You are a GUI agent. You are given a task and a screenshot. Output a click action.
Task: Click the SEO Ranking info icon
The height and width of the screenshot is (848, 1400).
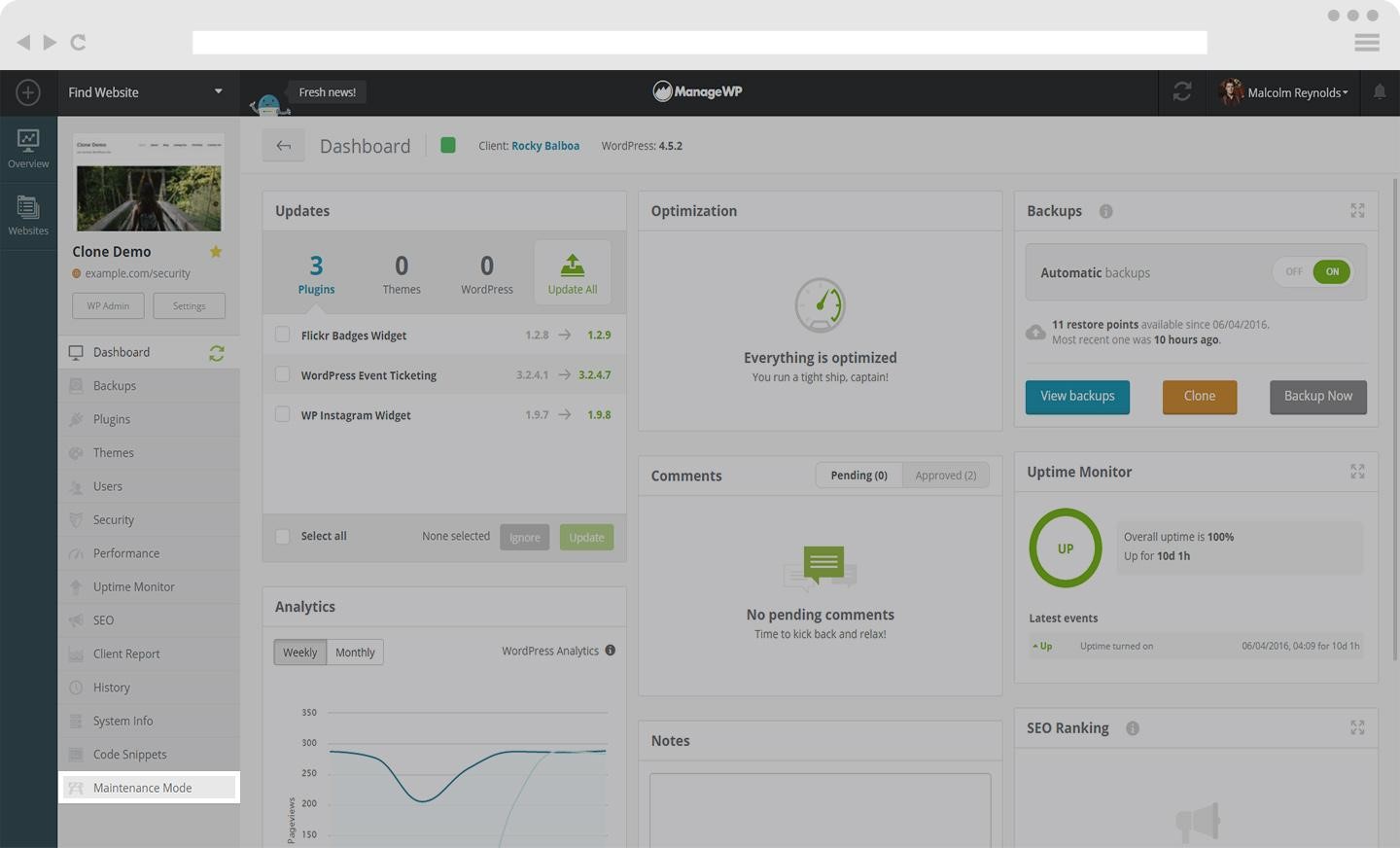tap(1133, 728)
